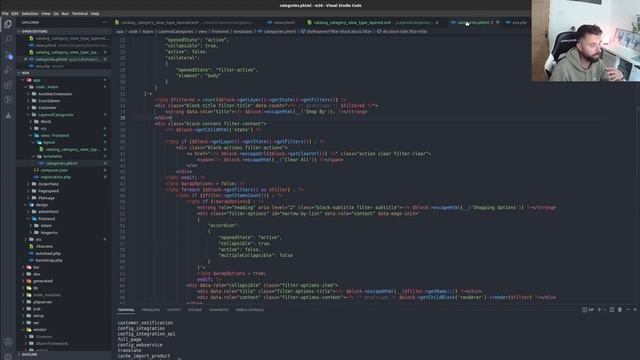Screen dimensions: 640x360
Task: Open the Selection menu
Action: click(x=30, y=13)
